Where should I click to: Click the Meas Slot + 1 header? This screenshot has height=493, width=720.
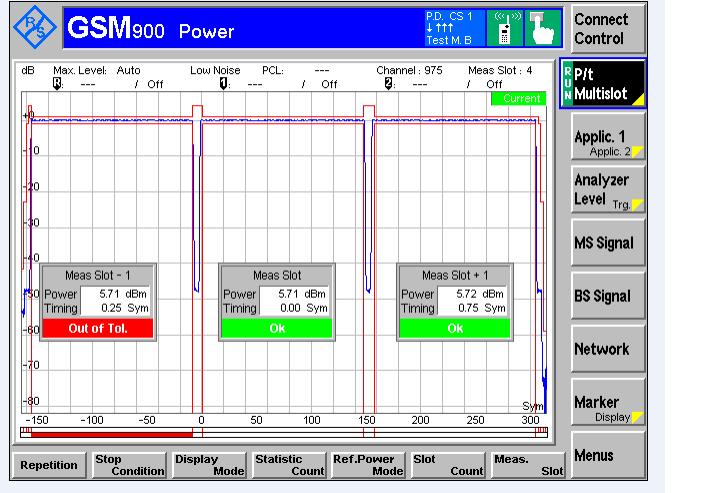click(455, 275)
